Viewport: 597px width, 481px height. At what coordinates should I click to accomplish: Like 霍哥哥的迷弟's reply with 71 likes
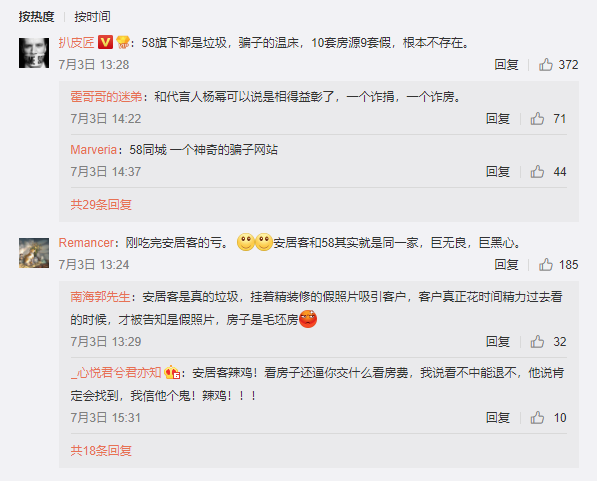tap(537, 119)
